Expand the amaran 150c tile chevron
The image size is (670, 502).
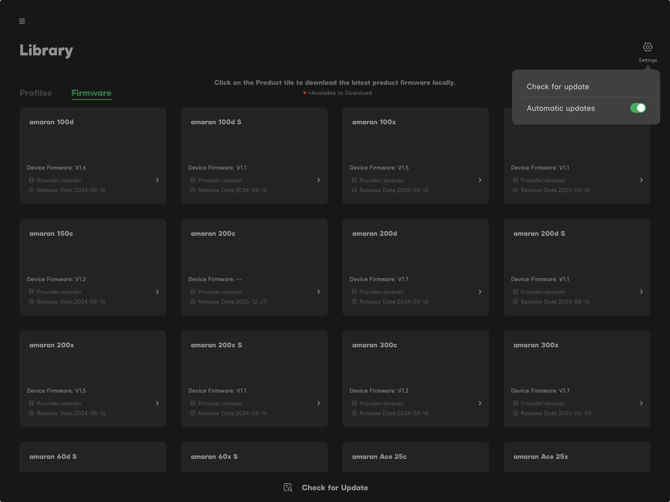click(x=157, y=292)
